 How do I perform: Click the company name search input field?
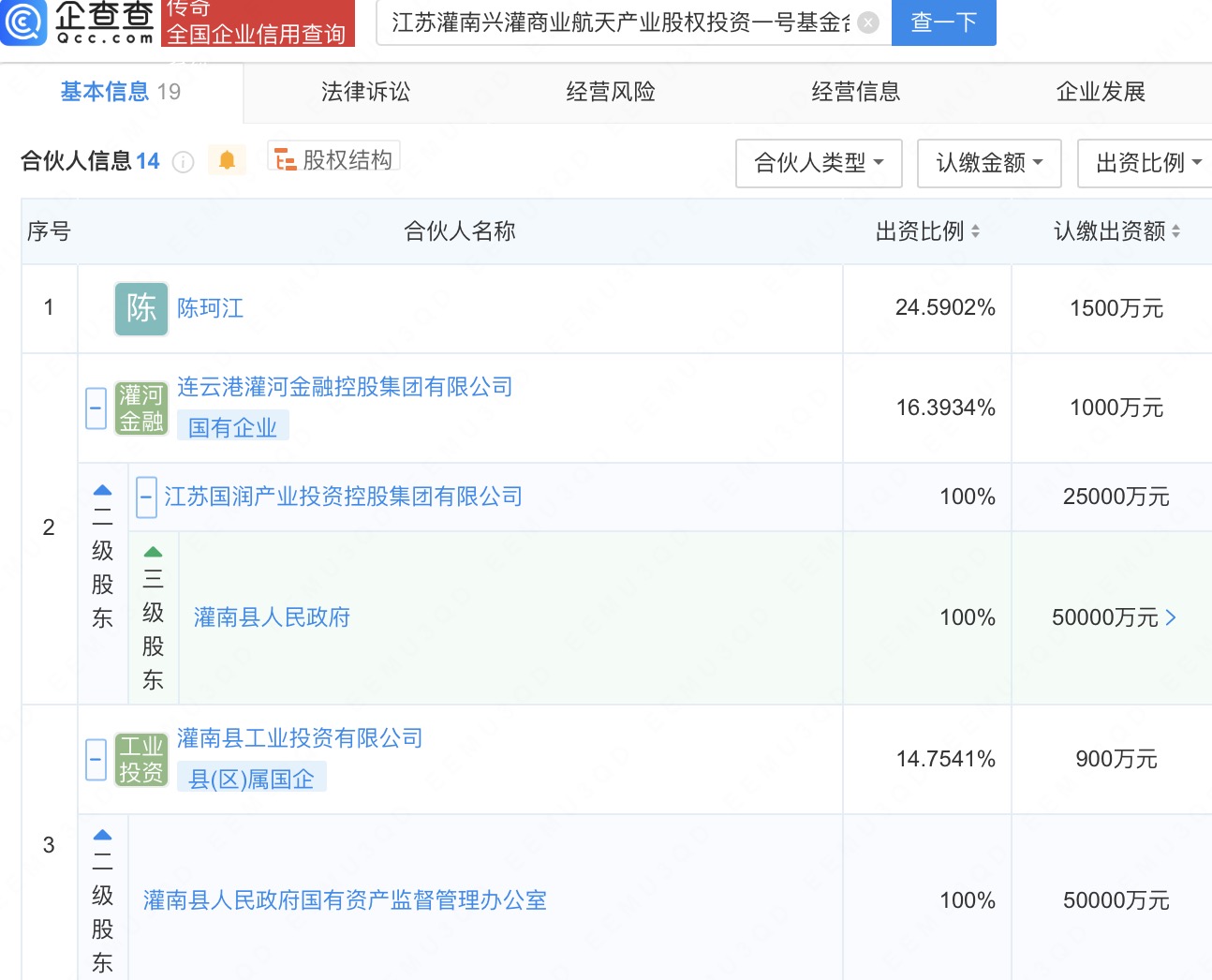(x=618, y=22)
